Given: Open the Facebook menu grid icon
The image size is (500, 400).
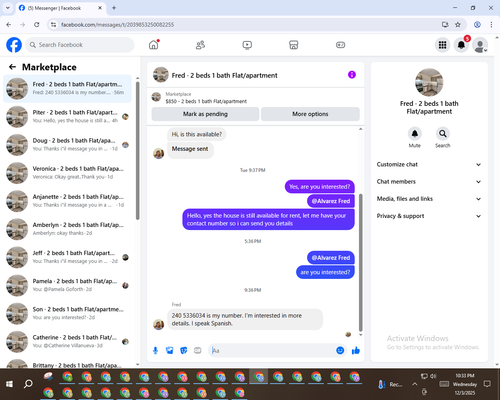Looking at the screenshot, I should (x=442, y=45).
